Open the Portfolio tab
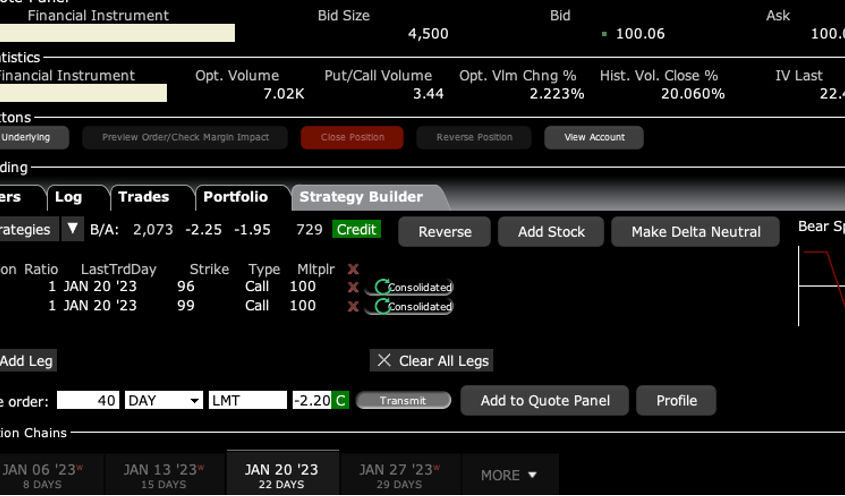 (x=235, y=197)
